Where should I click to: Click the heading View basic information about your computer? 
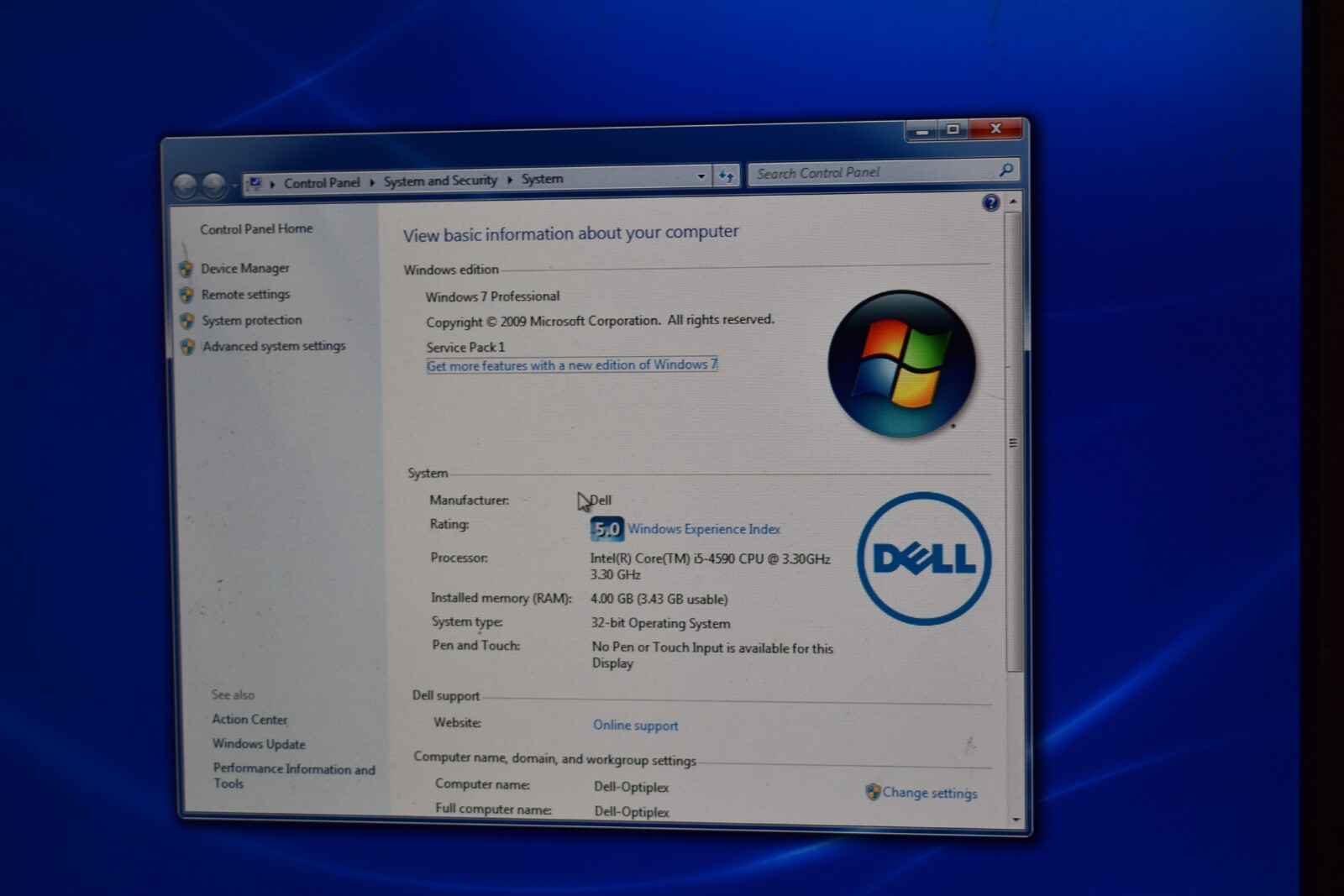(571, 233)
